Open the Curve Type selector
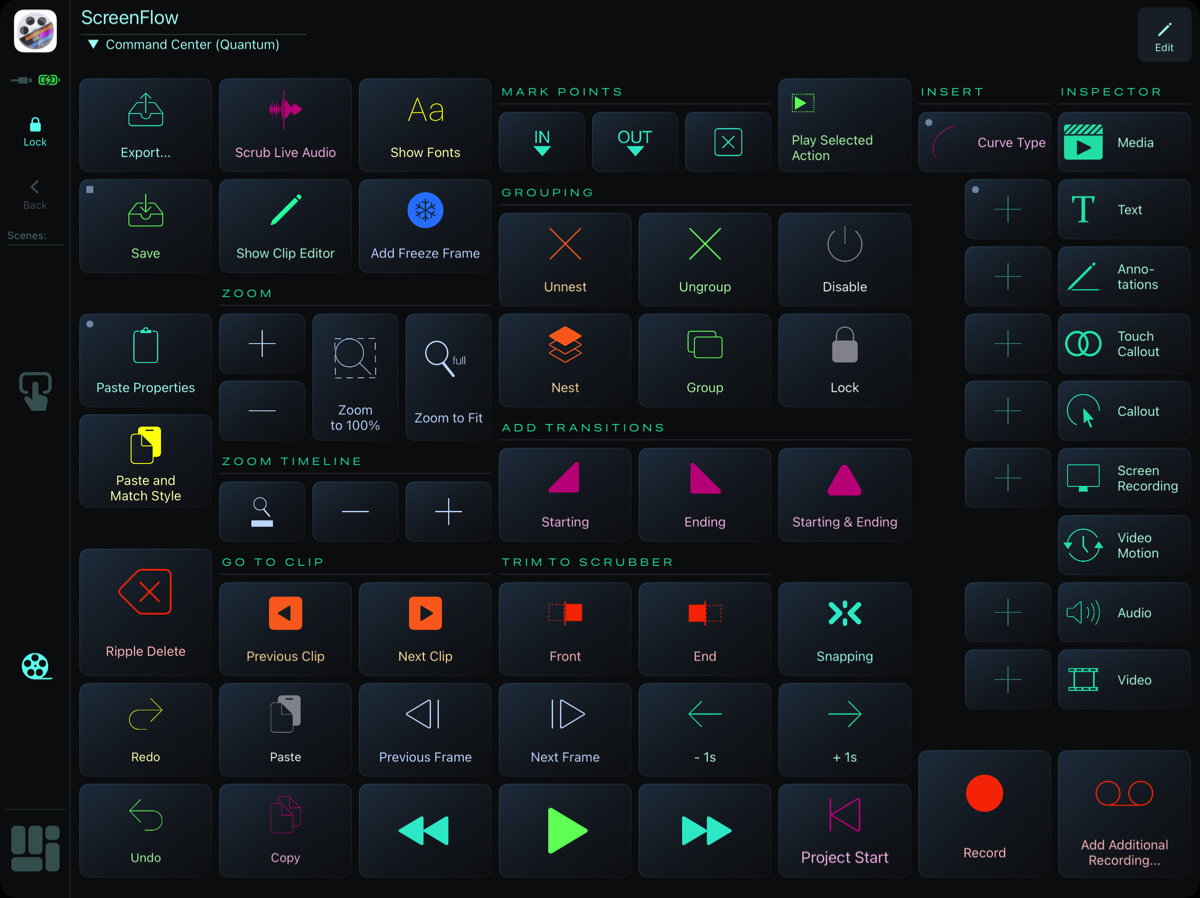The width and height of the screenshot is (1200, 898). click(984, 142)
